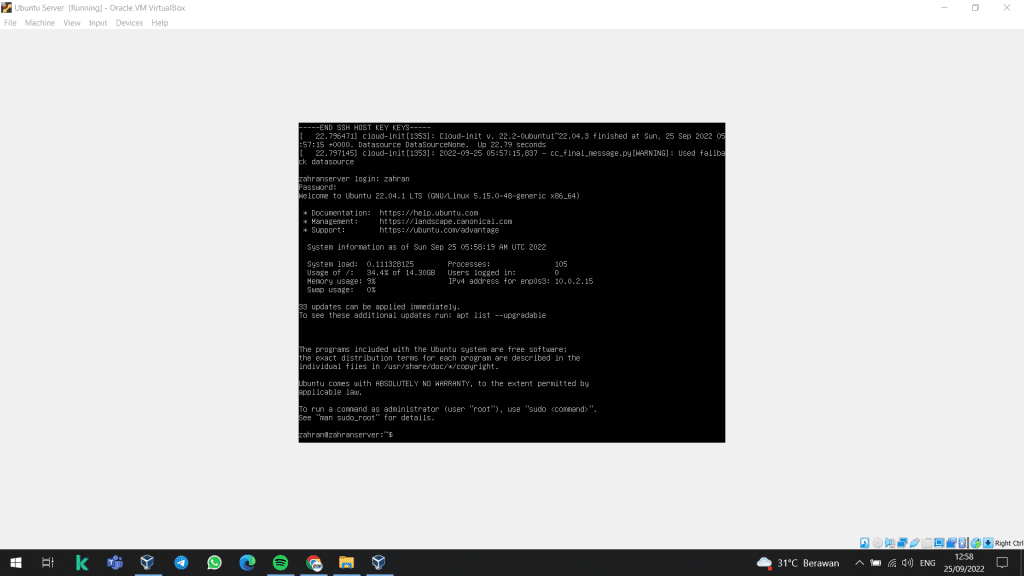Open the network adapter status icon
The height and width of the screenshot is (576, 1024).
901,543
